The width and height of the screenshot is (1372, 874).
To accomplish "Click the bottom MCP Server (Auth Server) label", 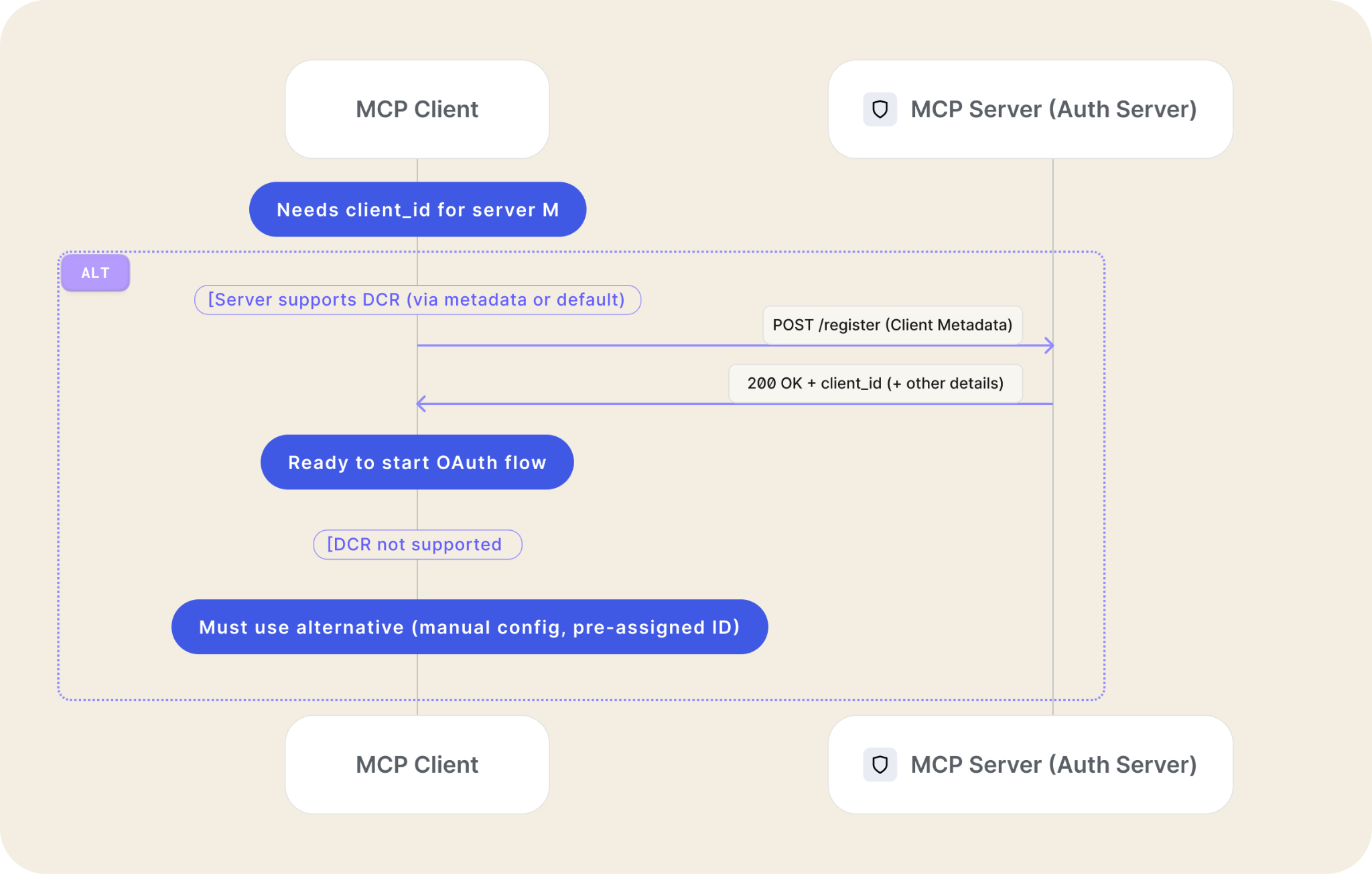I will pos(1053,765).
